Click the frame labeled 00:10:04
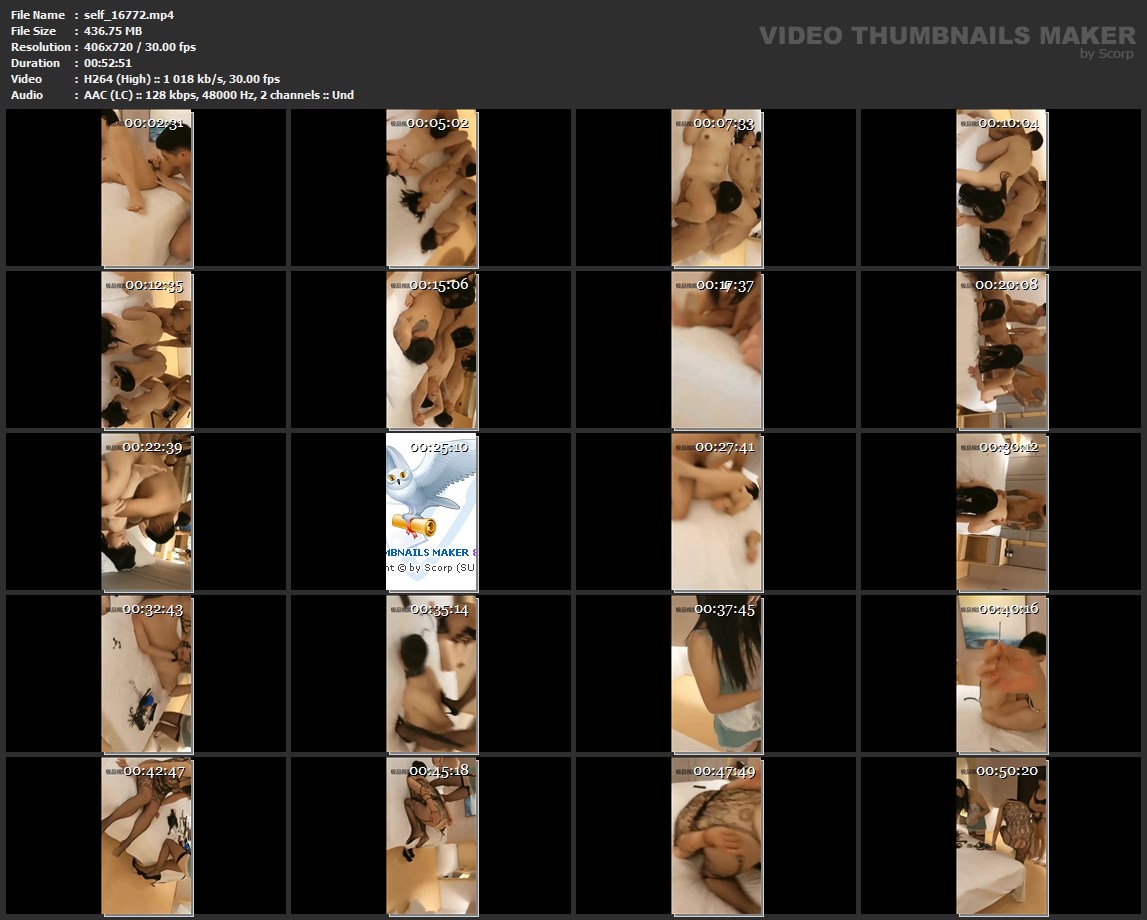 pyautogui.click(x=1001, y=188)
